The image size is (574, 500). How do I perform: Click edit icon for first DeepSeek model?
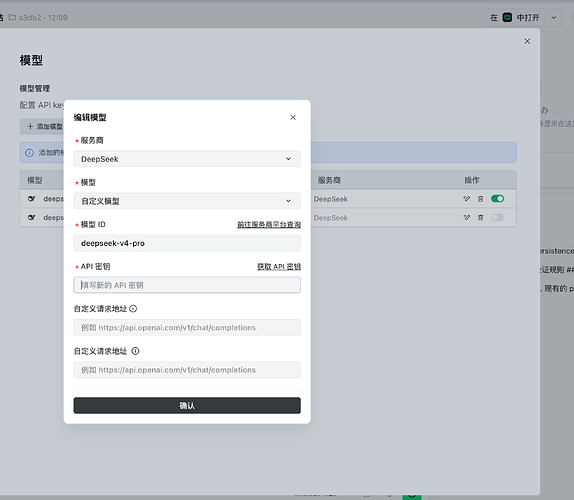[466, 199]
